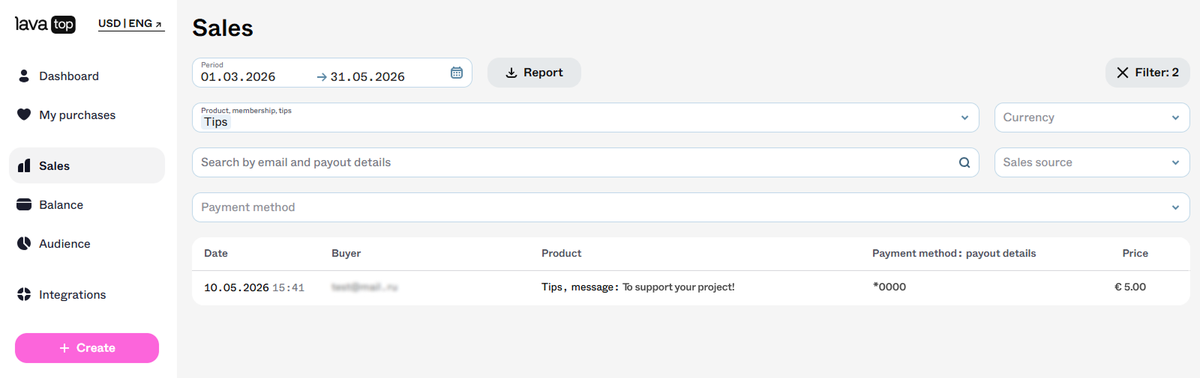Viewport: 1200px width, 378px height.
Task: Expand the Payment method dropdown
Action: pos(691,207)
